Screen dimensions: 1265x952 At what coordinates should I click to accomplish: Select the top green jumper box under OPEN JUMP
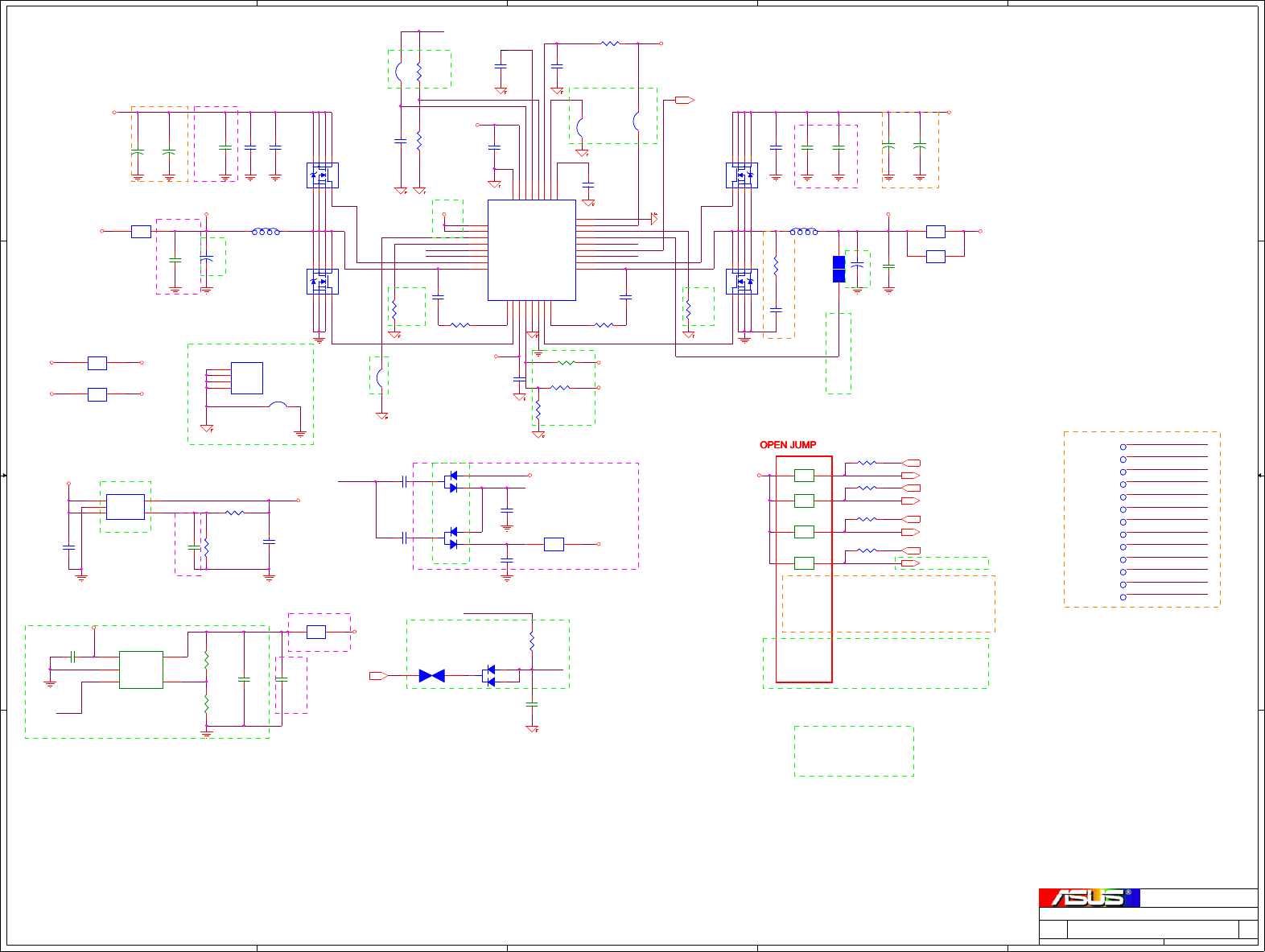click(x=804, y=476)
